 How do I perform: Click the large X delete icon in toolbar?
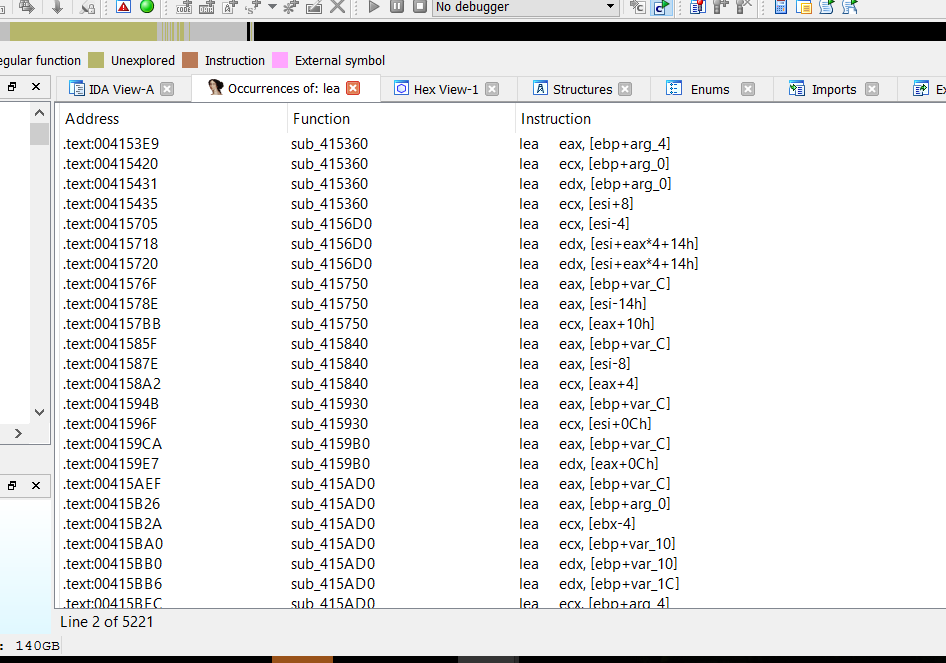[x=338, y=7]
